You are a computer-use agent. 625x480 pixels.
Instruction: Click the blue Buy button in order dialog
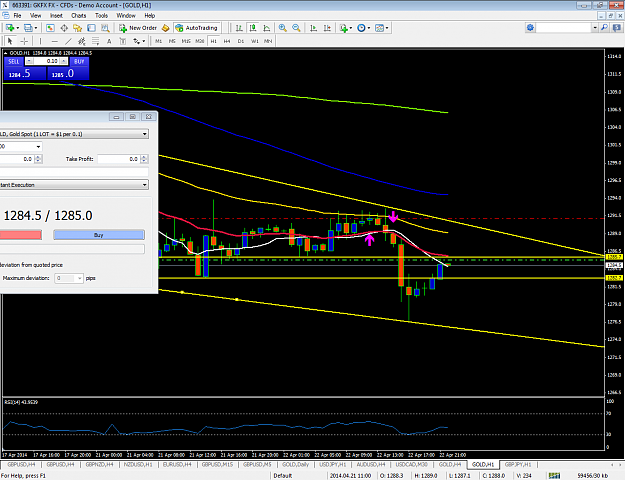tap(99, 235)
